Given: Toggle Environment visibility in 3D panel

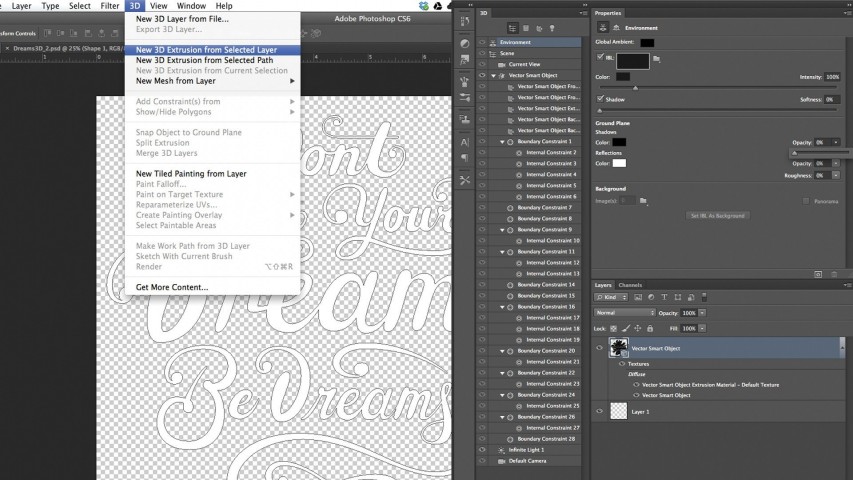Looking at the screenshot, I should pyautogui.click(x=482, y=42).
